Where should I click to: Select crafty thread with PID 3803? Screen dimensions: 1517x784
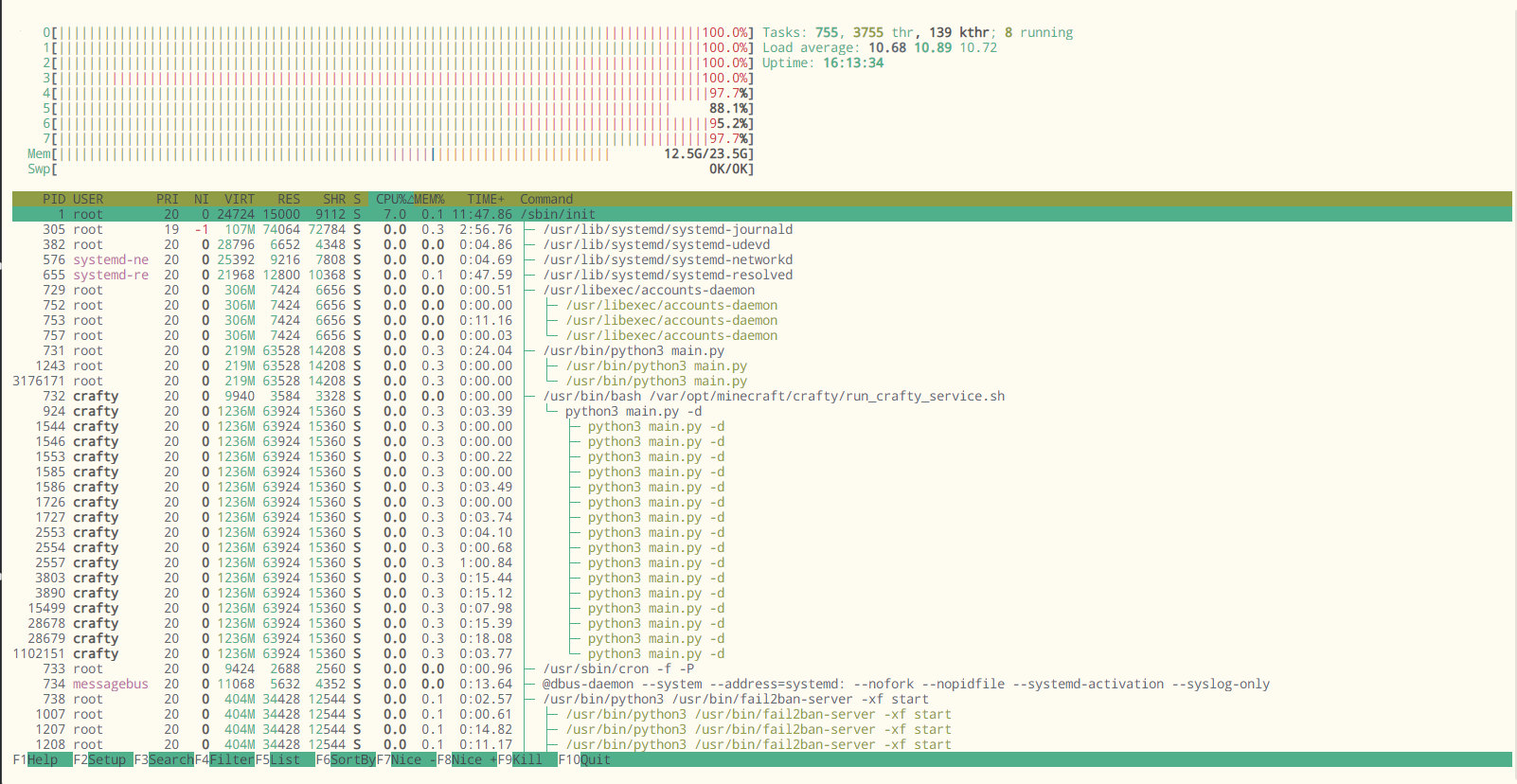click(761, 578)
